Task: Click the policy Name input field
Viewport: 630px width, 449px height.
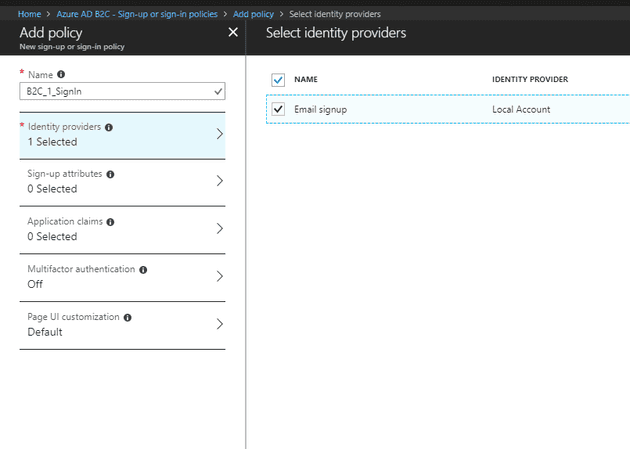Action: pos(122,92)
